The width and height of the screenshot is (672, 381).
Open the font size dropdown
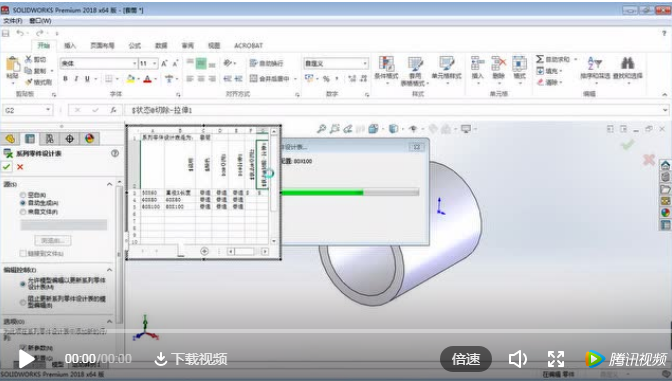(155, 63)
